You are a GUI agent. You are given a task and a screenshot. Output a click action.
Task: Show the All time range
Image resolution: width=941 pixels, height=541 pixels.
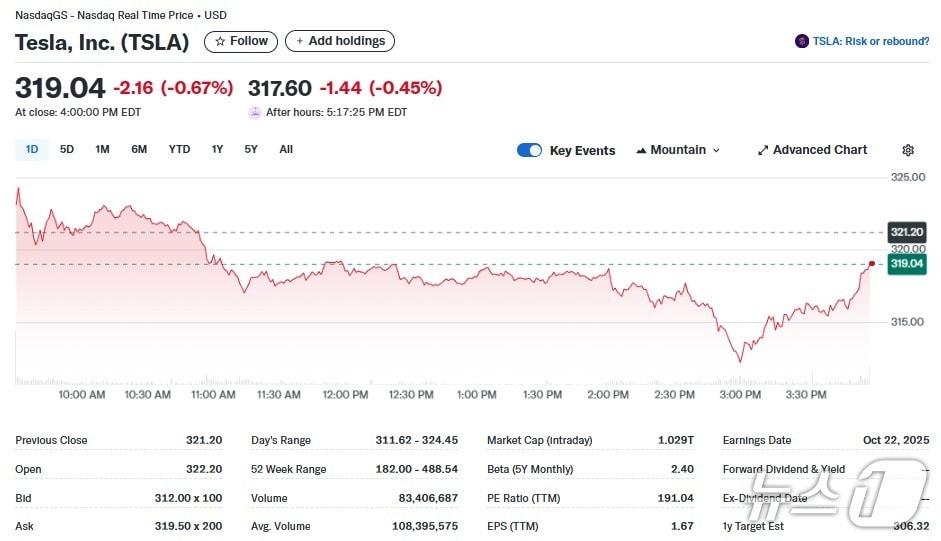tap(286, 150)
